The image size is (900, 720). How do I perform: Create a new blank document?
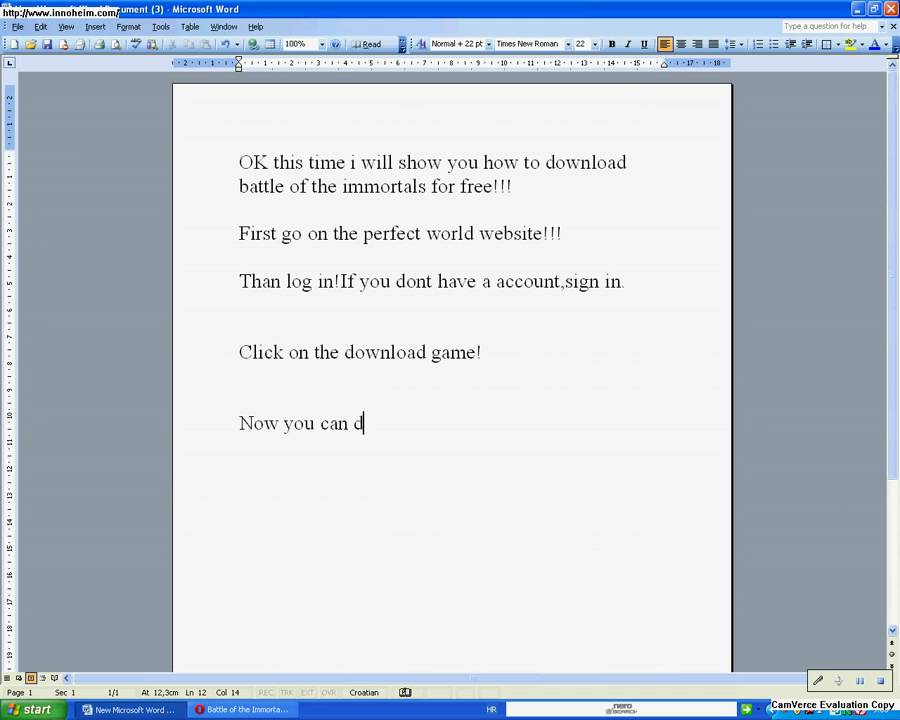[x=14, y=44]
